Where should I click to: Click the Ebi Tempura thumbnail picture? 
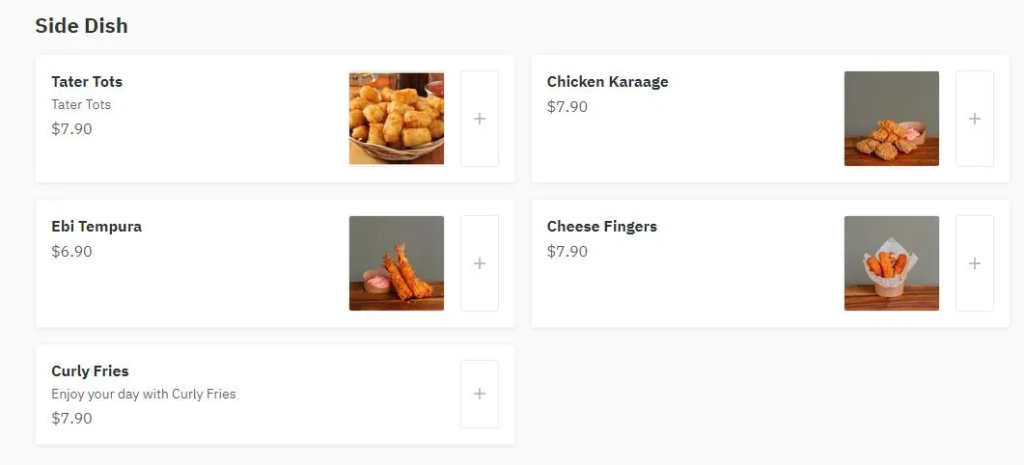click(x=396, y=263)
